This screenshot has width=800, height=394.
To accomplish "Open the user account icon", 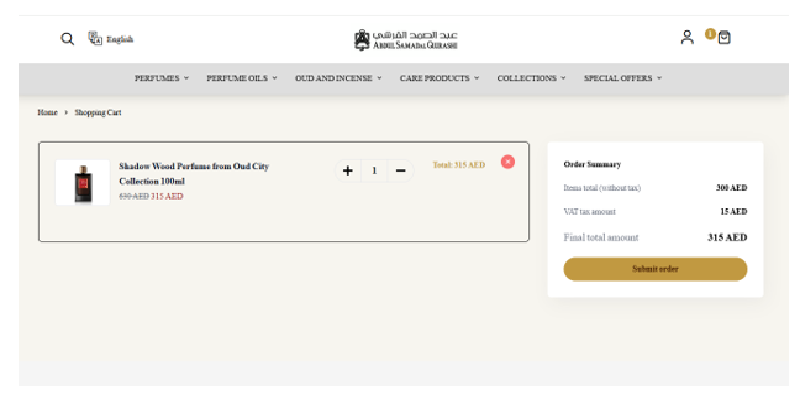I will tap(687, 37).
